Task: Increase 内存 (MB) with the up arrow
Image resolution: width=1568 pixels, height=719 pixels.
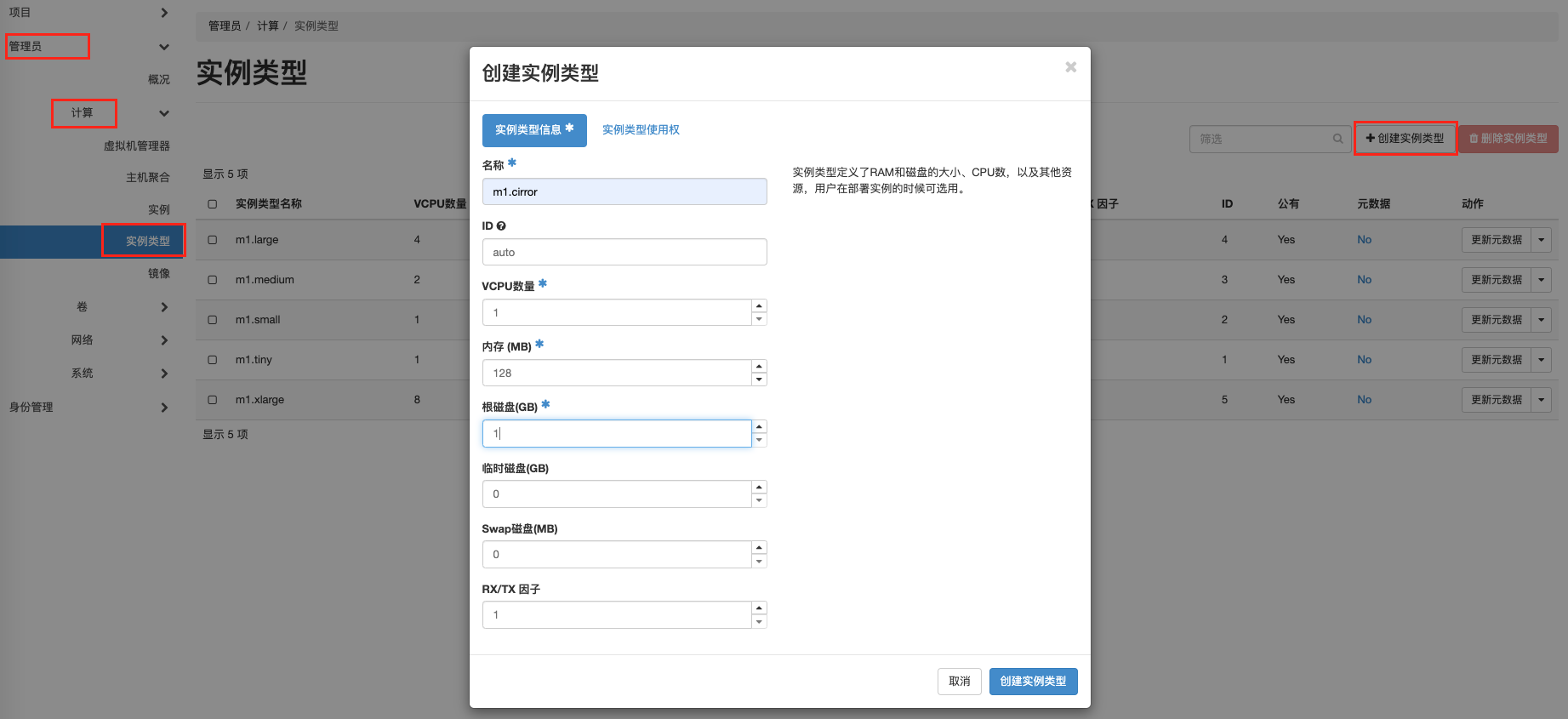Action: point(759,367)
